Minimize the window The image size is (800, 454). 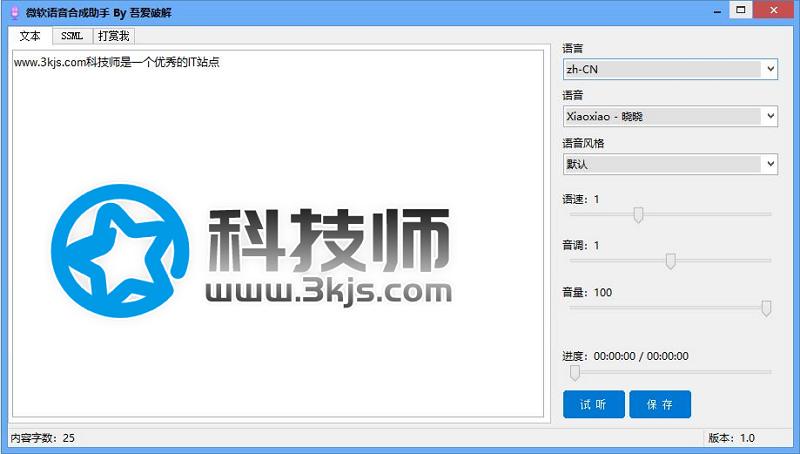point(717,11)
